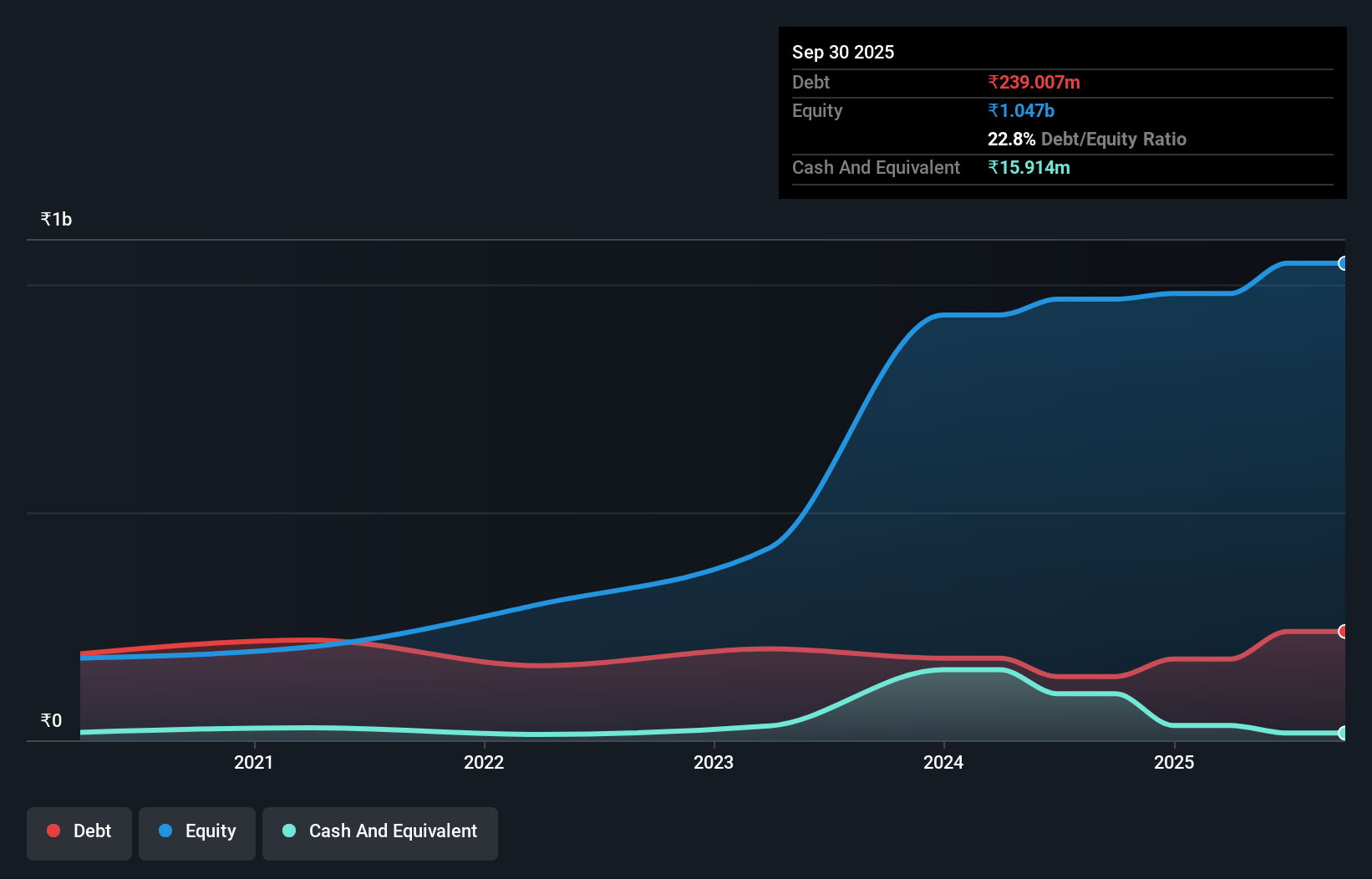1372x879 pixels.
Task: Select the 2023 axis label
Action: pos(714,762)
